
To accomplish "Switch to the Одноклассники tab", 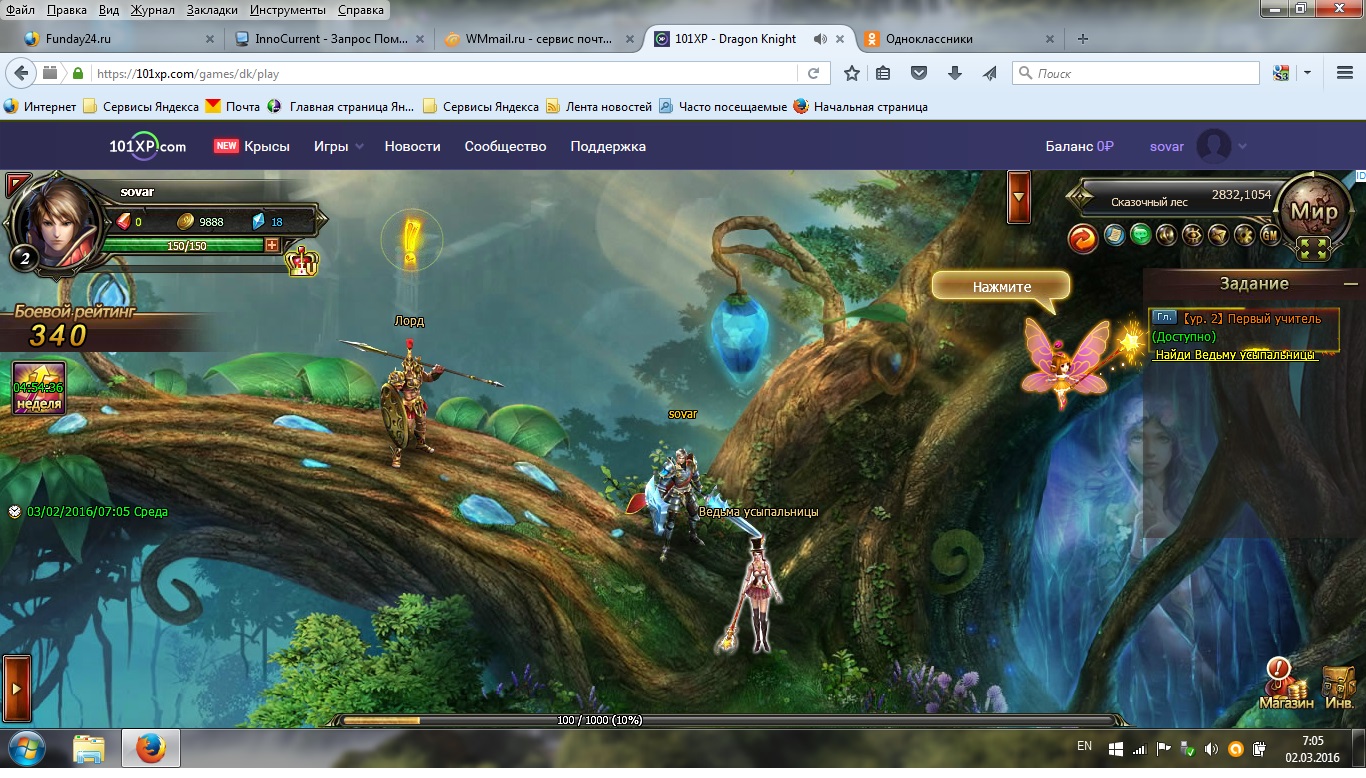I will click(957, 39).
